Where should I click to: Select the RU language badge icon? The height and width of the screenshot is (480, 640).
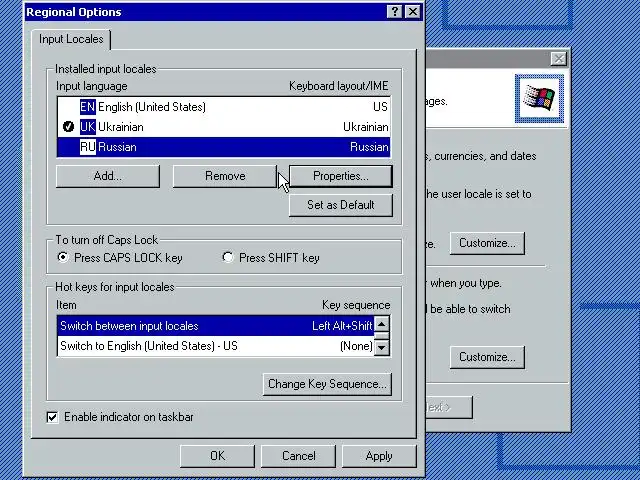[88, 147]
